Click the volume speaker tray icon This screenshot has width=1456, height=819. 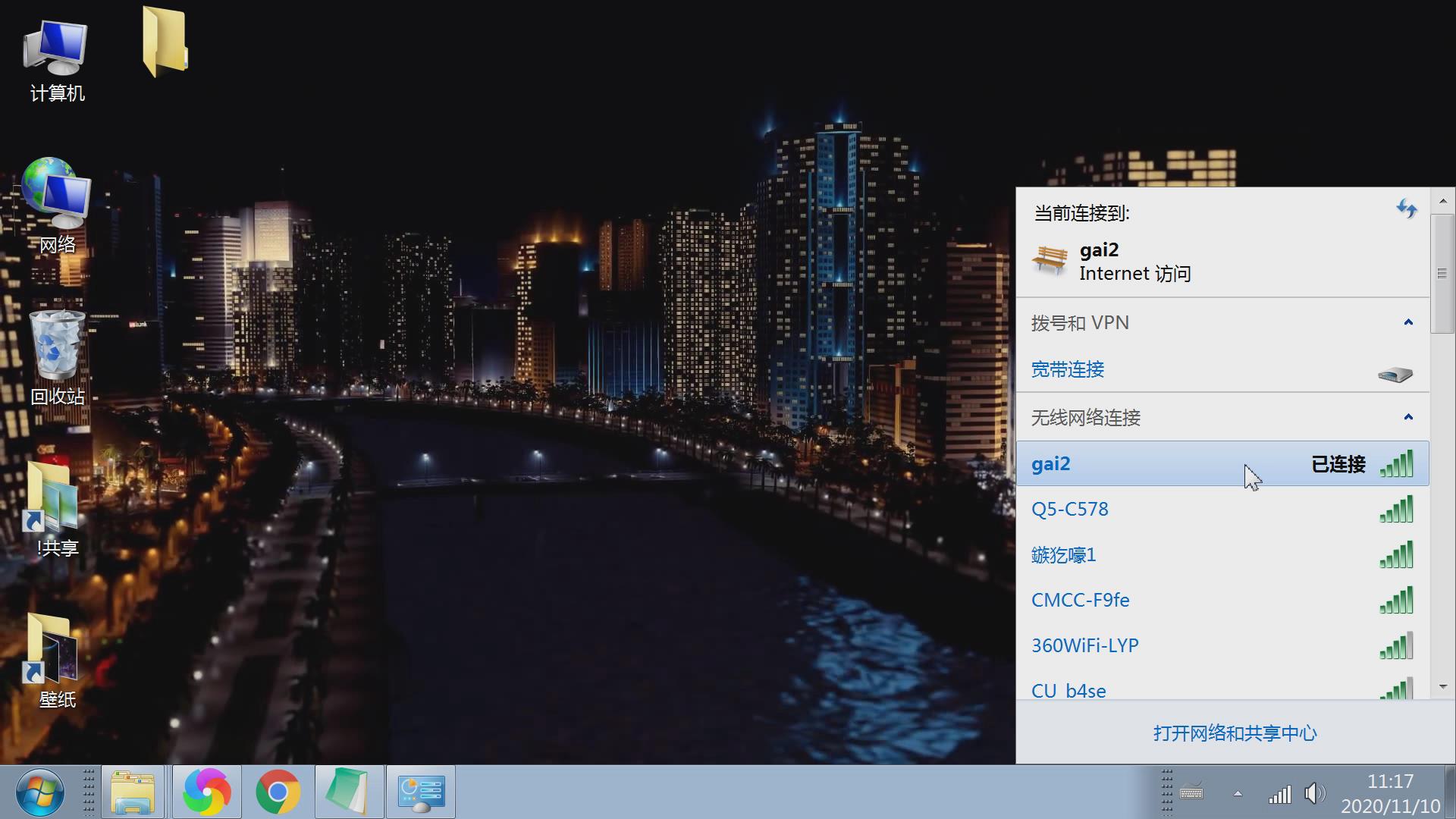1314,793
